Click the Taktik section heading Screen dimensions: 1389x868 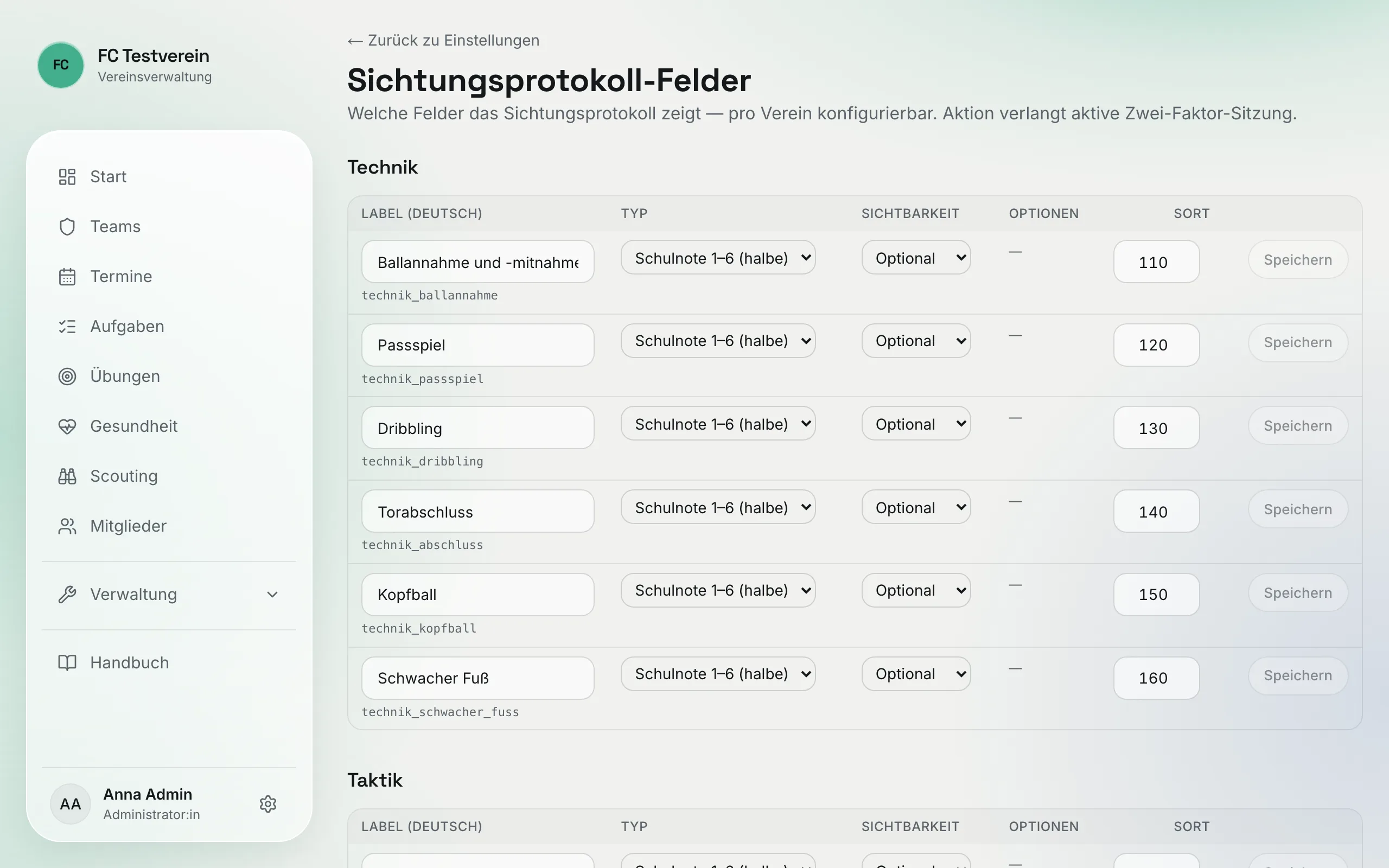point(375,781)
